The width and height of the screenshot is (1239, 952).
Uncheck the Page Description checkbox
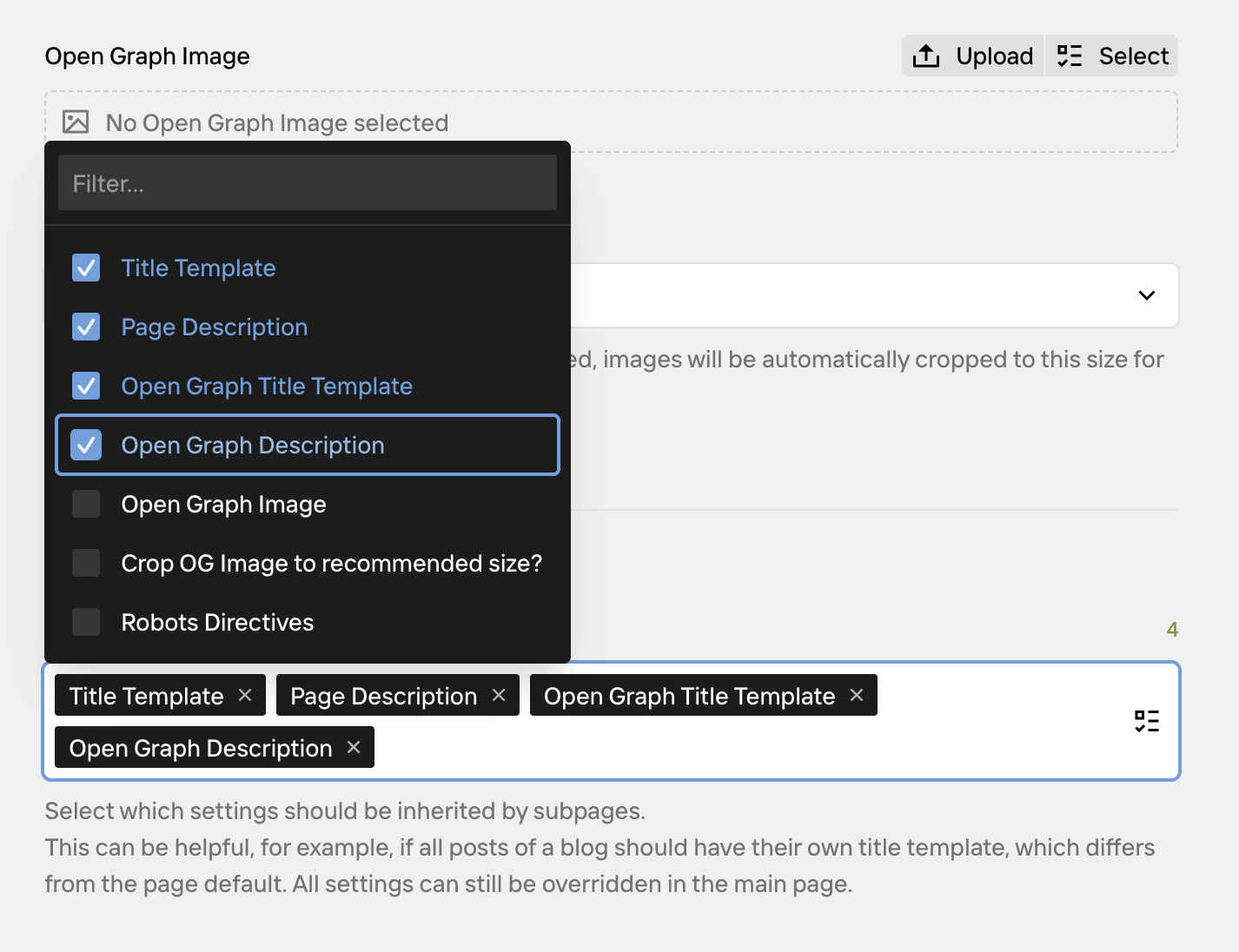(86, 327)
